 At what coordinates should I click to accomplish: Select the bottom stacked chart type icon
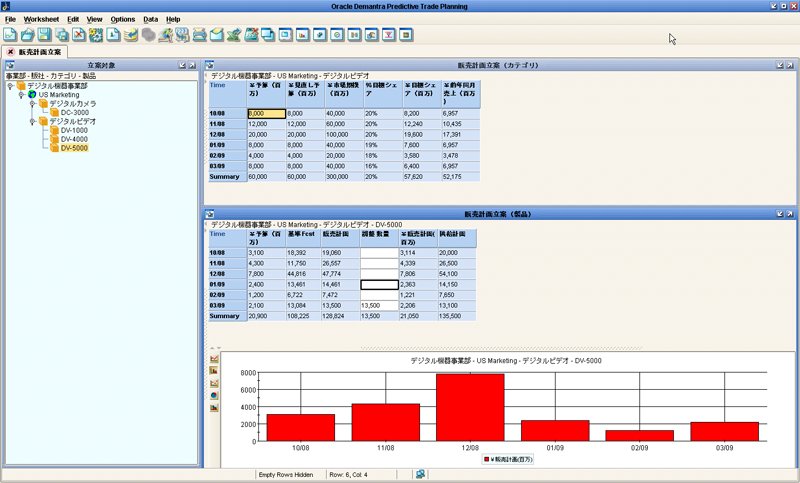point(214,408)
